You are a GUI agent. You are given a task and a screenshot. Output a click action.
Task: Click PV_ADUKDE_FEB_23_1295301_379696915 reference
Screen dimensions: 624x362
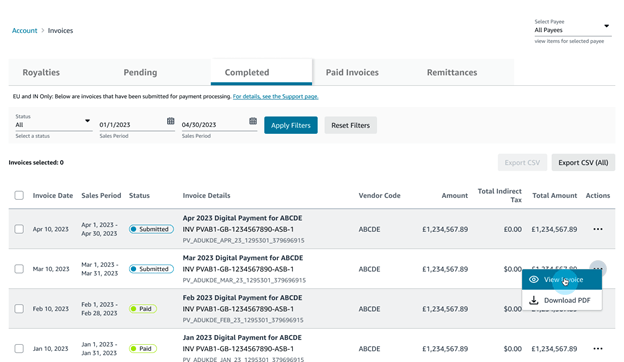tap(243, 320)
